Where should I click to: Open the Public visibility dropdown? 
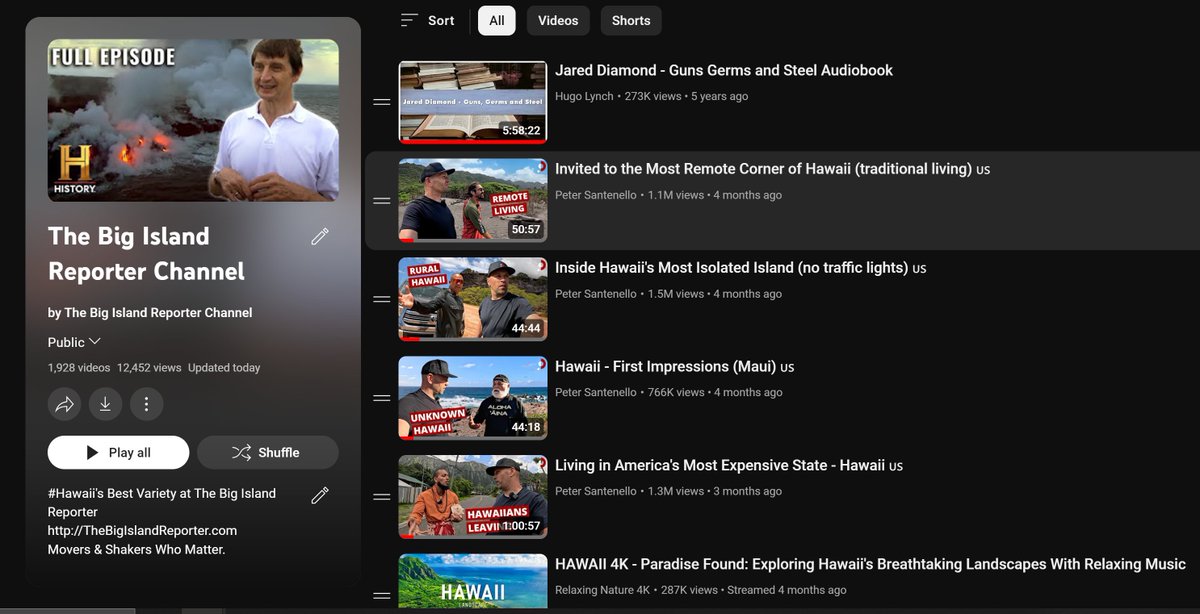coord(74,342)
